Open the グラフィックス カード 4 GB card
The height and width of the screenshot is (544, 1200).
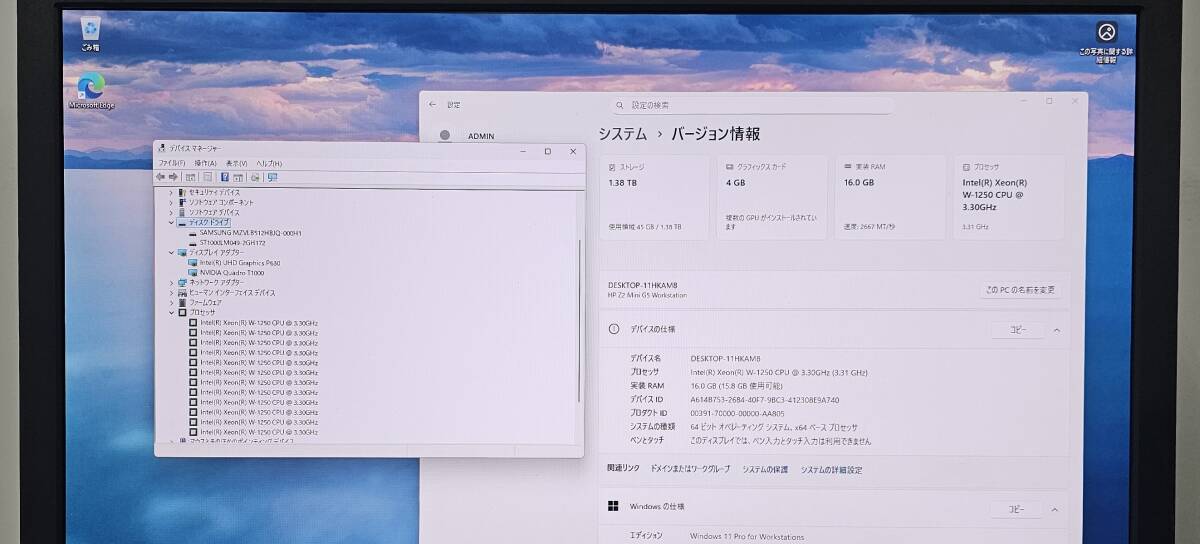772,197
